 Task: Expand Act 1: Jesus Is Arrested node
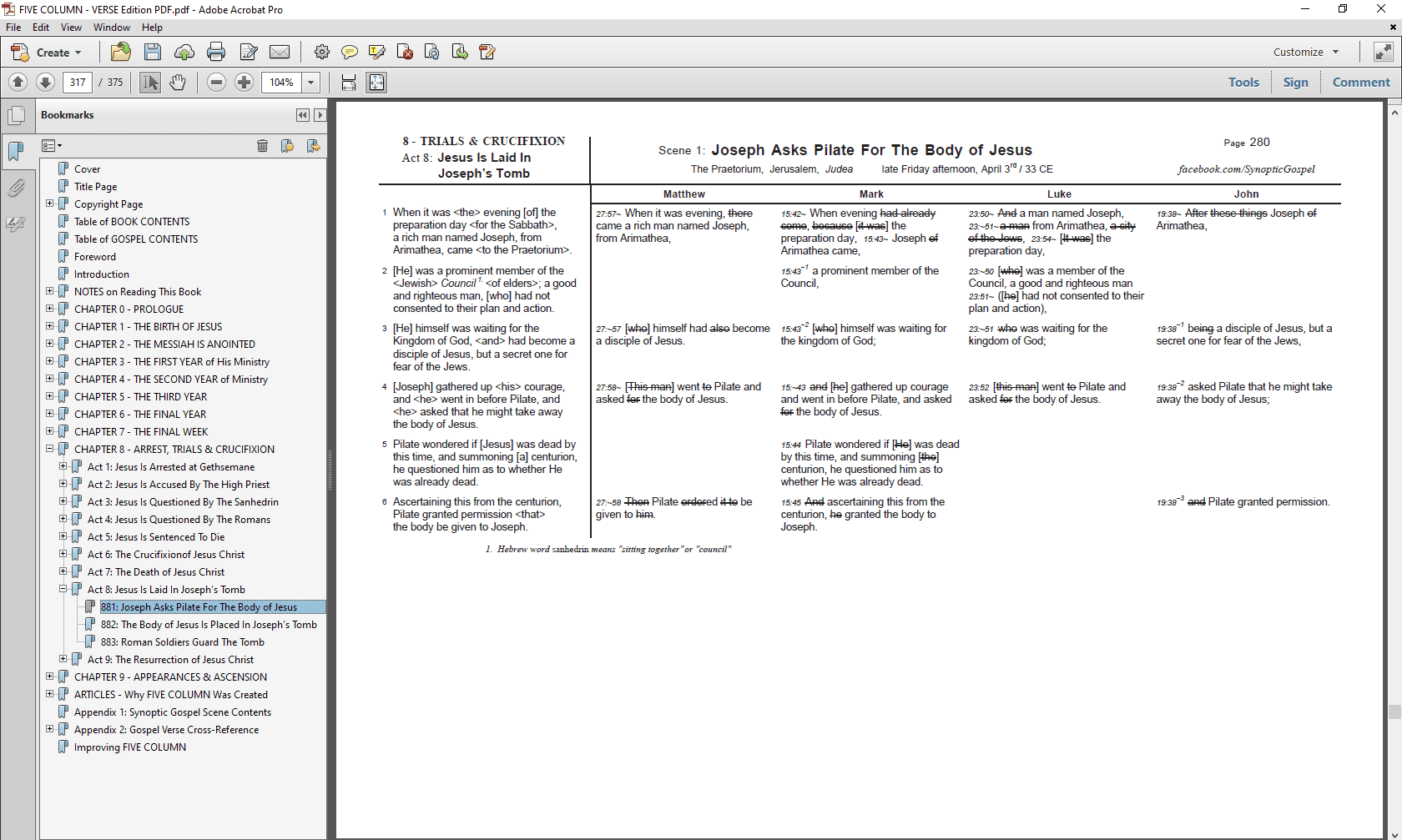[x=63, y=466]
